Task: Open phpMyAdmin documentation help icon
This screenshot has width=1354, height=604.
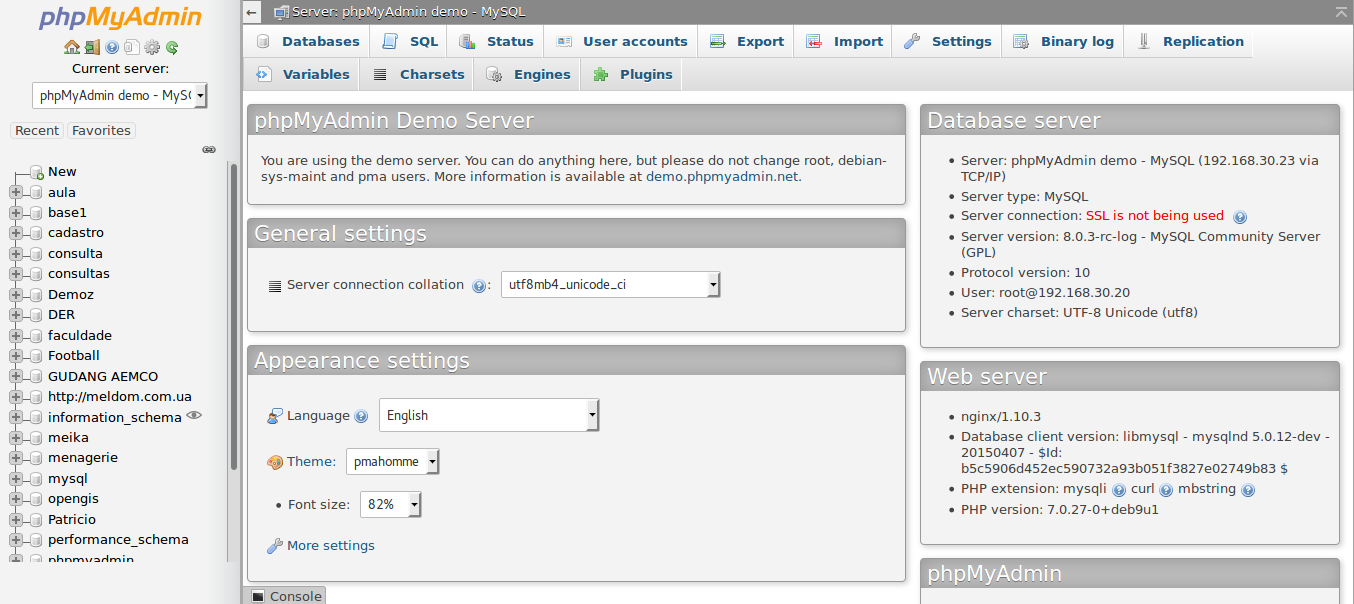Action: [112, 47]
